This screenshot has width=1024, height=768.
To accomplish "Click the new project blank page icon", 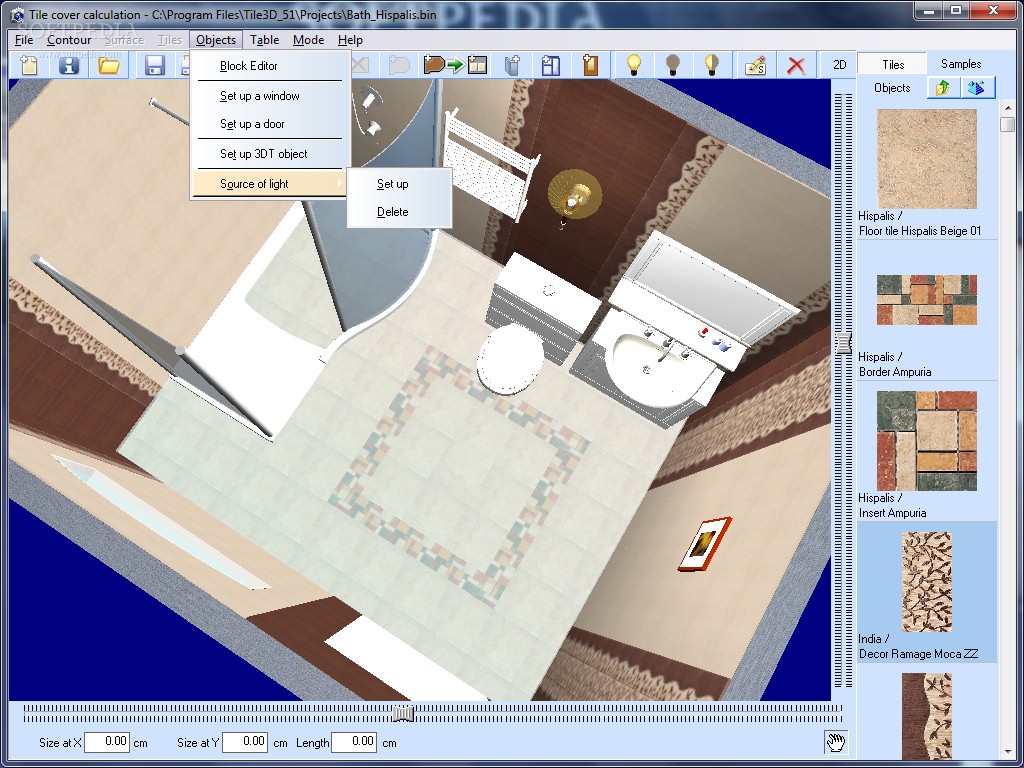I will point(29,65).
